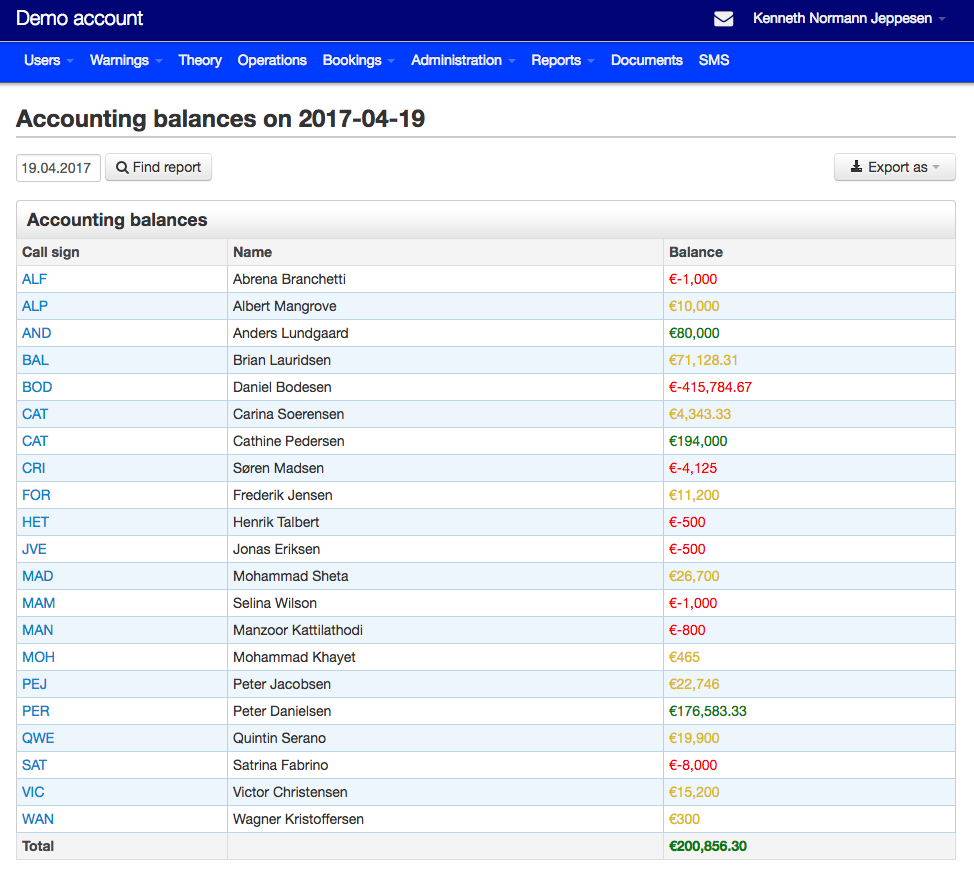Go to the Theory page

(x=200, y=60)
